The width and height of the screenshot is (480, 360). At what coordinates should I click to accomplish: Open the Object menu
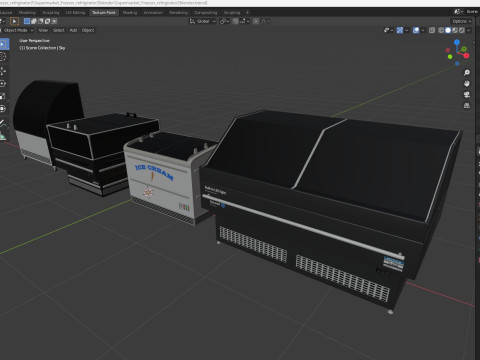click(88, 30)
